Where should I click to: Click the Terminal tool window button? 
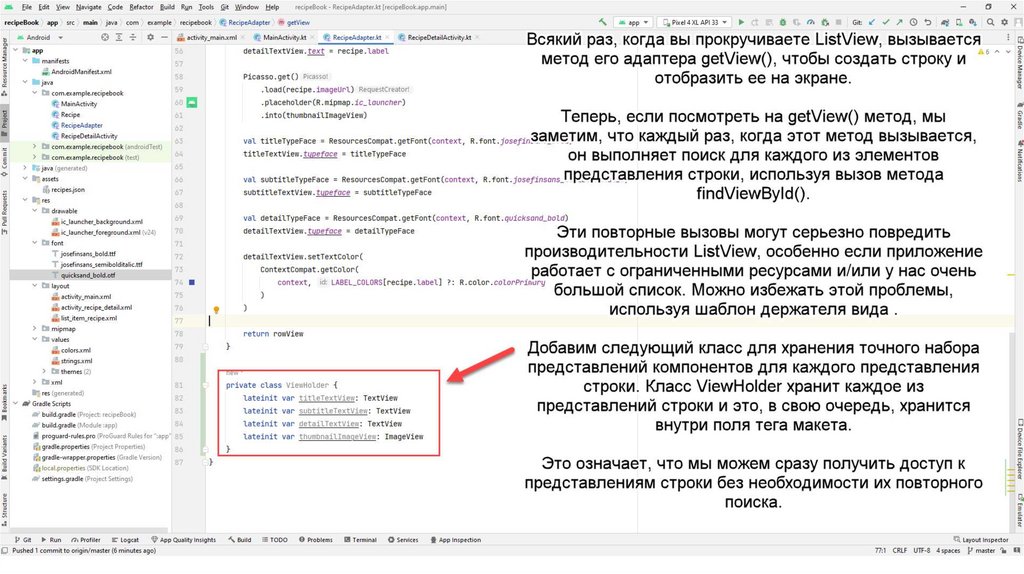pos(360,540)
